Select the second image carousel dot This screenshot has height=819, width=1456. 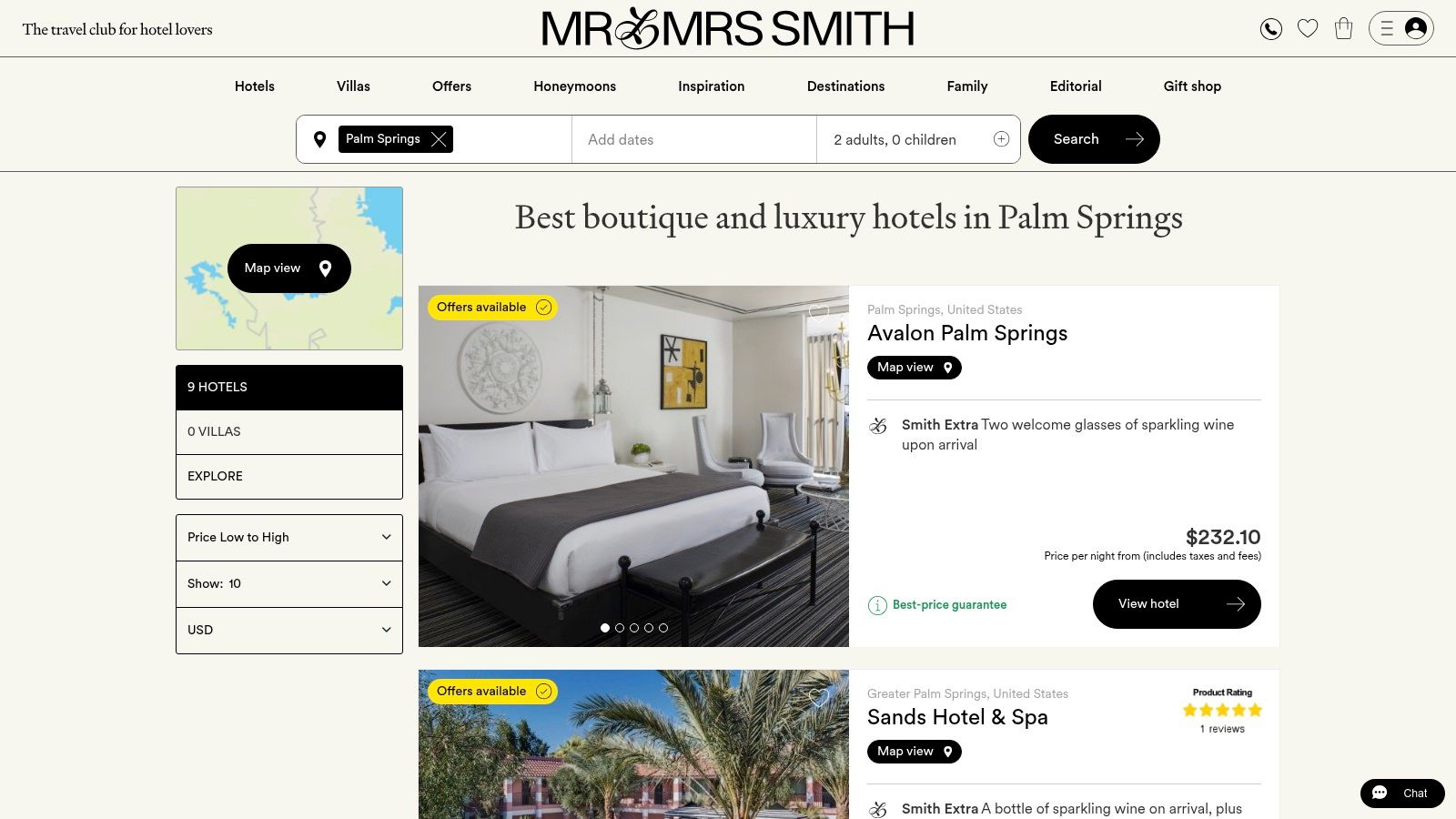[620, 628]
